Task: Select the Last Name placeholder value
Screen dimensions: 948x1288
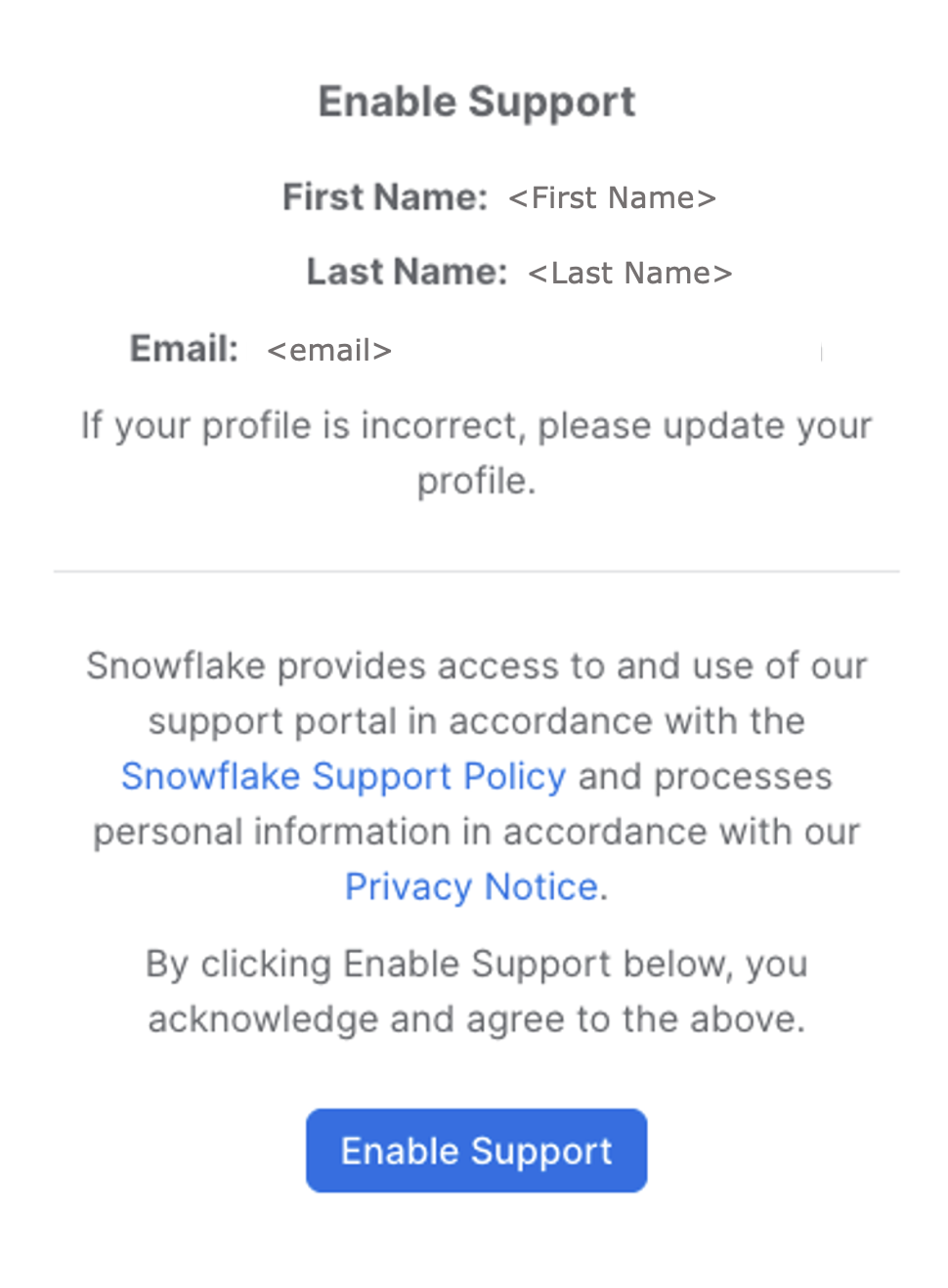Action: pyautogui.click(x=629, y=273)
